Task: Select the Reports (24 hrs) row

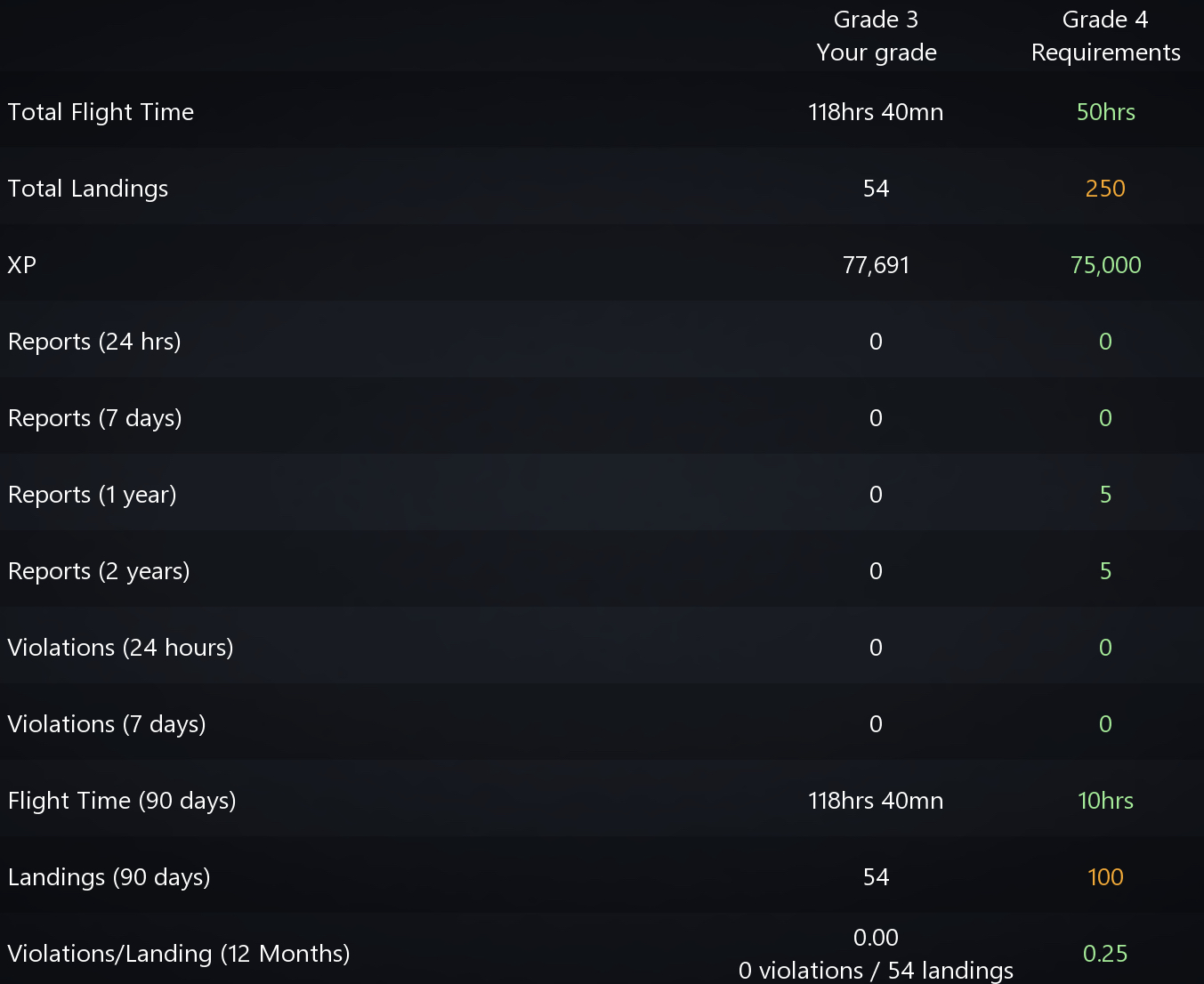Action: coord(602,342)
